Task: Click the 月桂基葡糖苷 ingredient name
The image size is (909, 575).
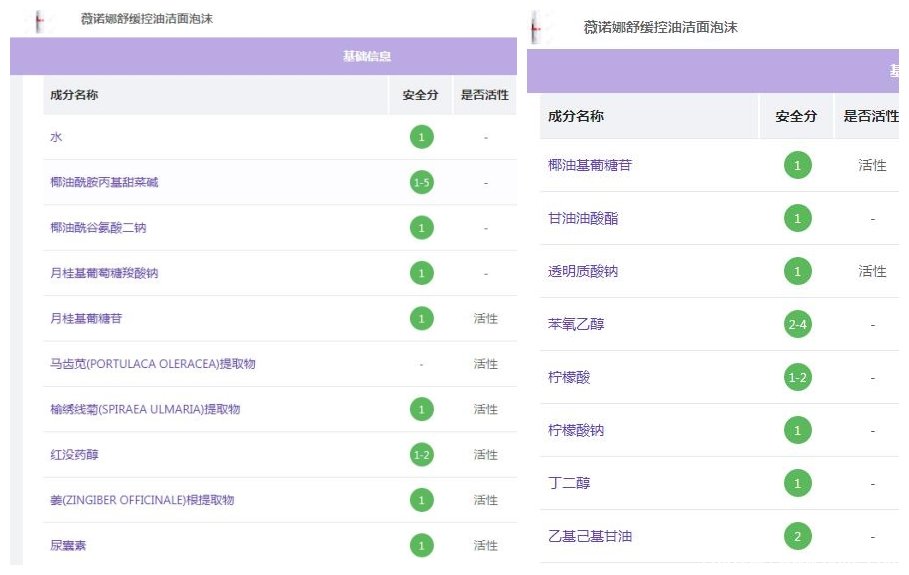Action: [86, 318]
